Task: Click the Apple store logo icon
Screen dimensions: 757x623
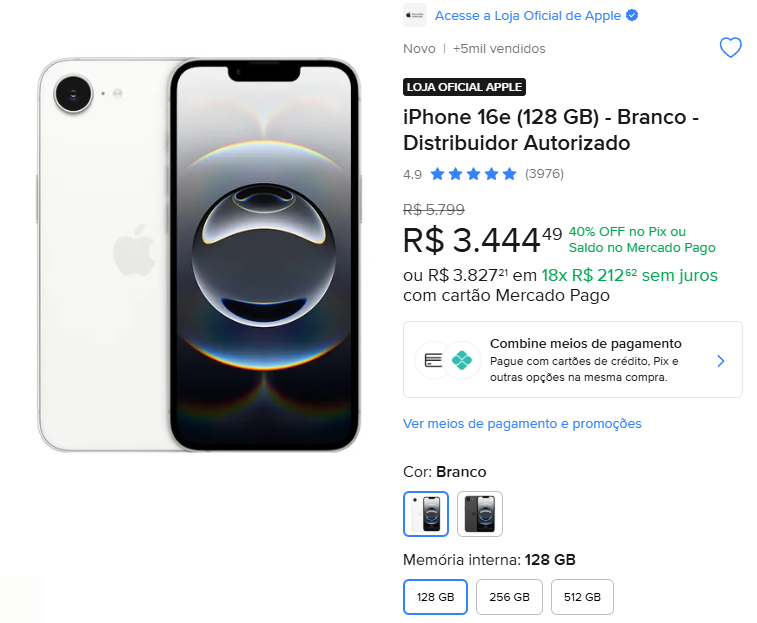Action: [415, 16]
